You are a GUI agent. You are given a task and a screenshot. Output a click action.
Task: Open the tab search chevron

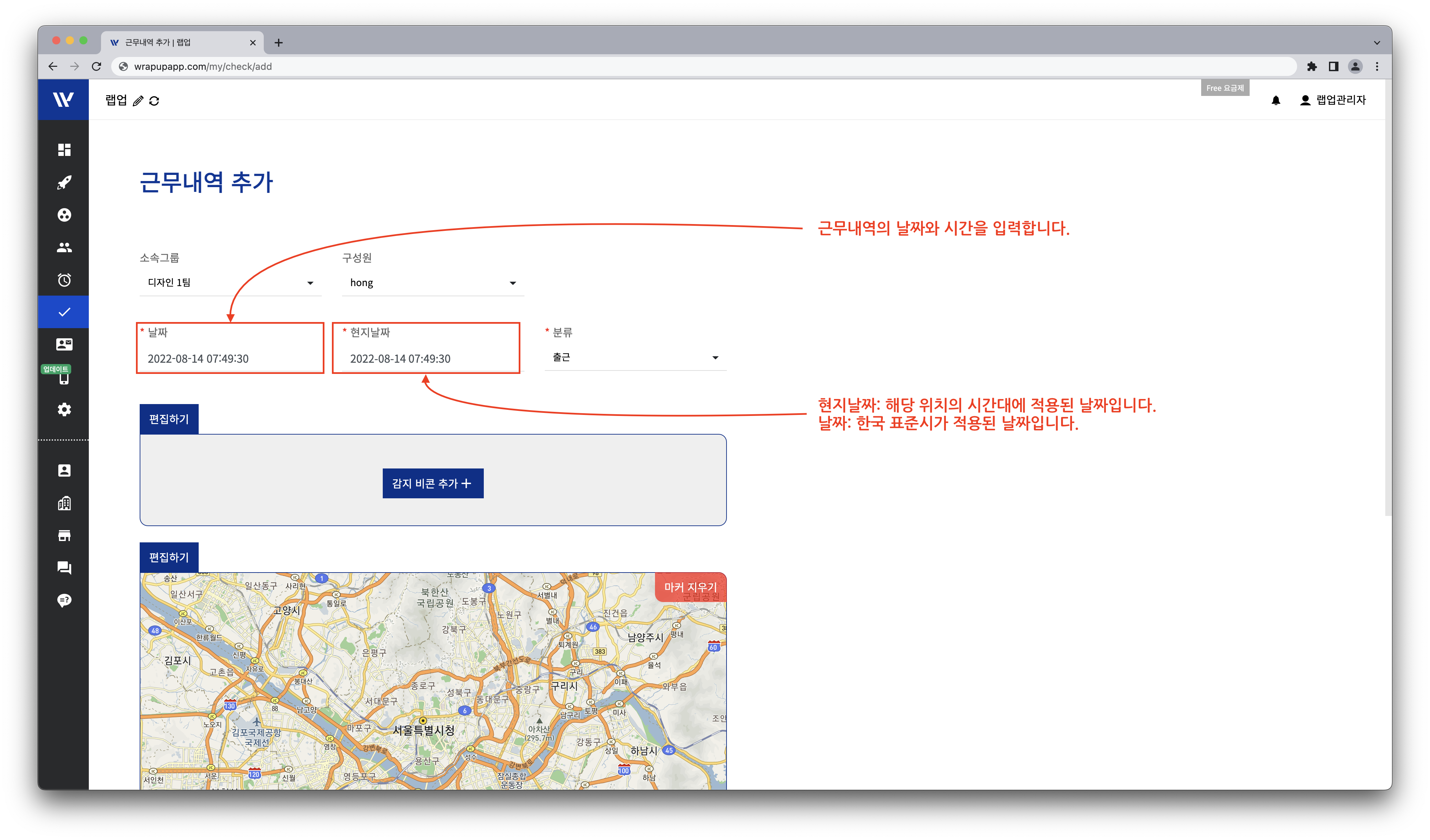pos(1377,43)
